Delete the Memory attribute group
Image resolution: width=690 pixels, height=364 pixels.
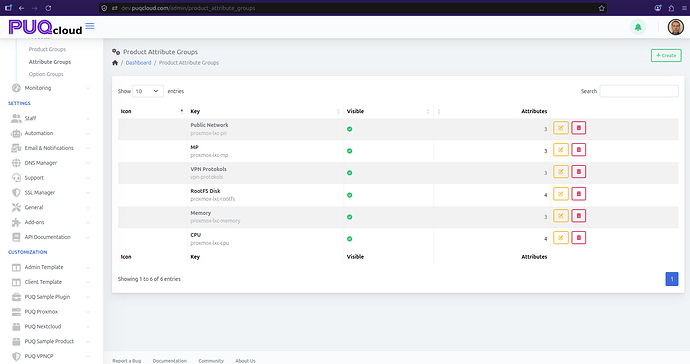579,216
